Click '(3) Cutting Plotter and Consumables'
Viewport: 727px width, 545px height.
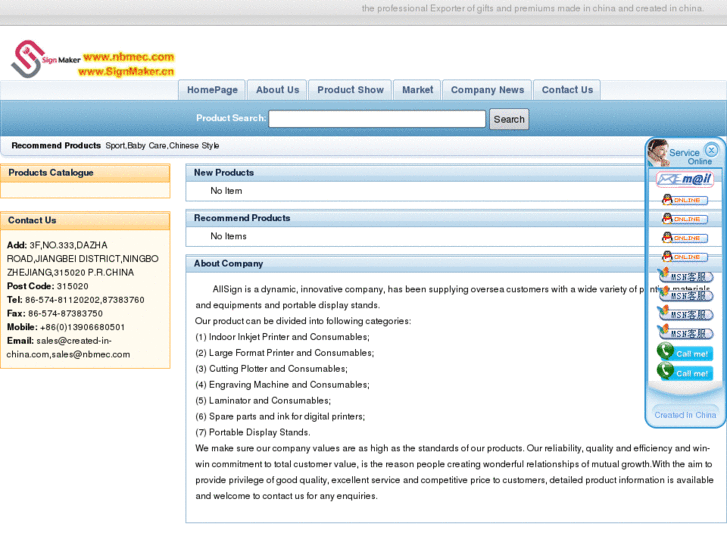coord(271,369)
